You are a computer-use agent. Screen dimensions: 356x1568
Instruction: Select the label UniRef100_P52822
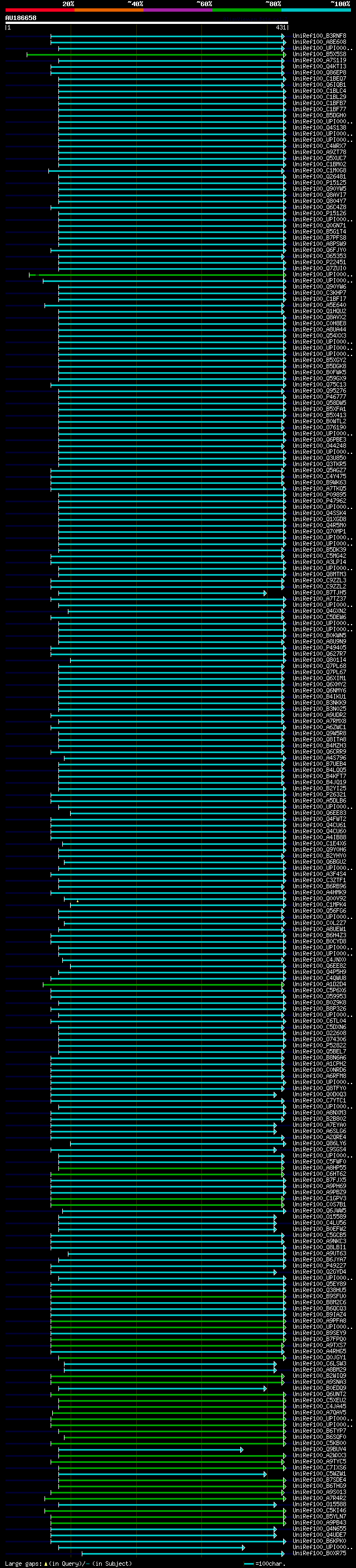pos(319,1046)
